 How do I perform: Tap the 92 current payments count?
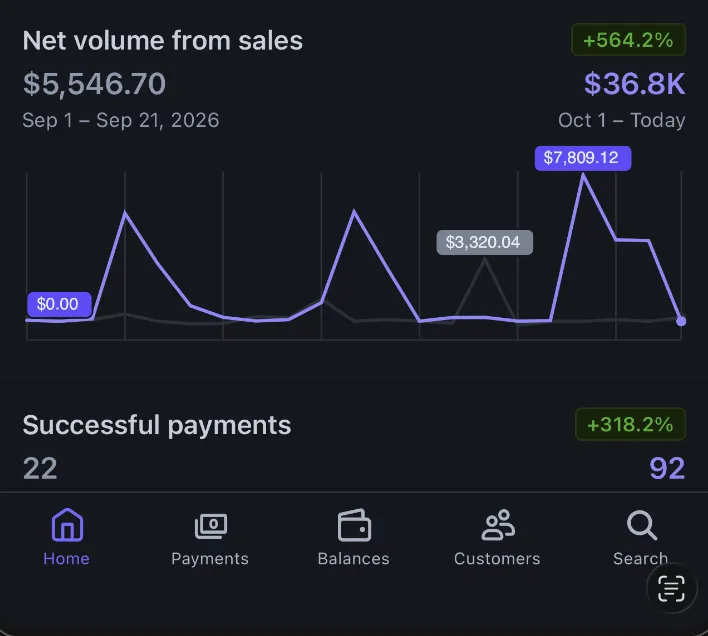tap(667, 469)
